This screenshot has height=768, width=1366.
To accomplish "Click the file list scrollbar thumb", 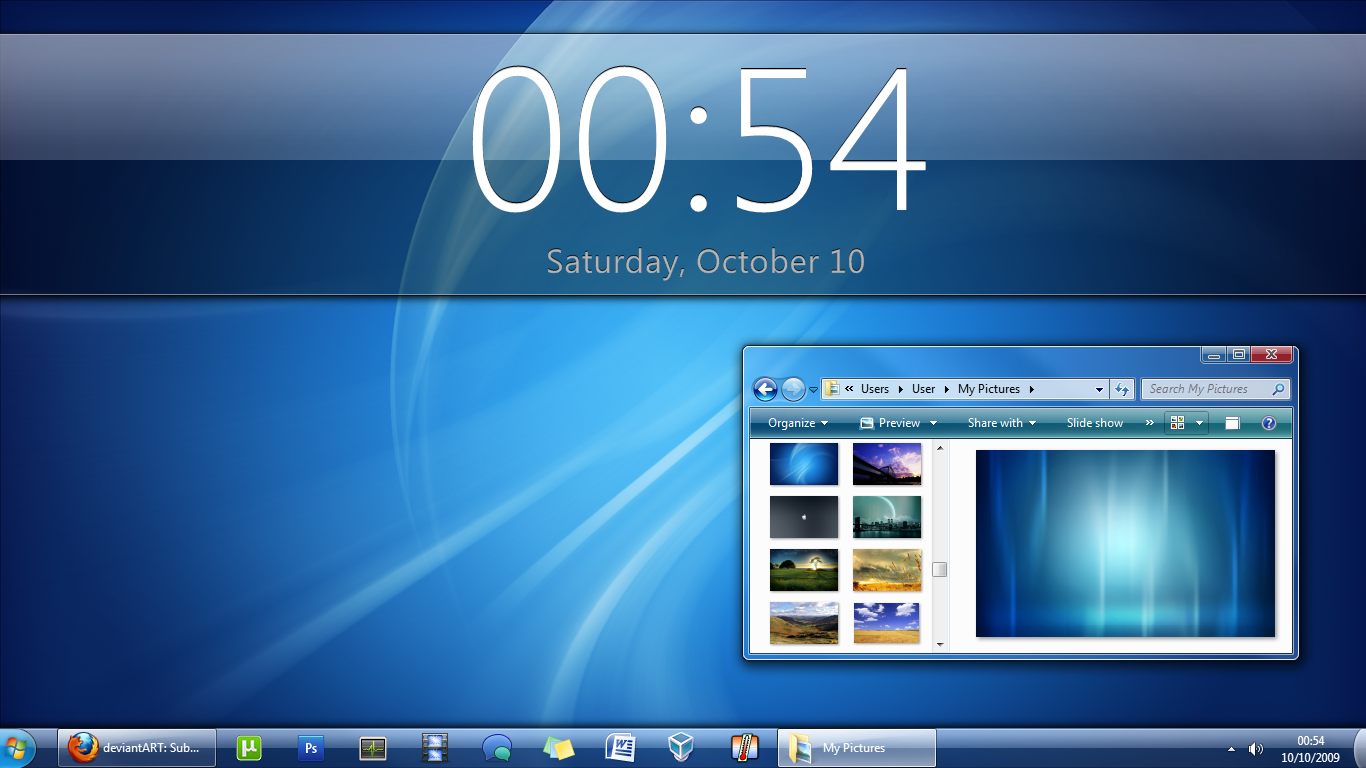I will (940, 569).
